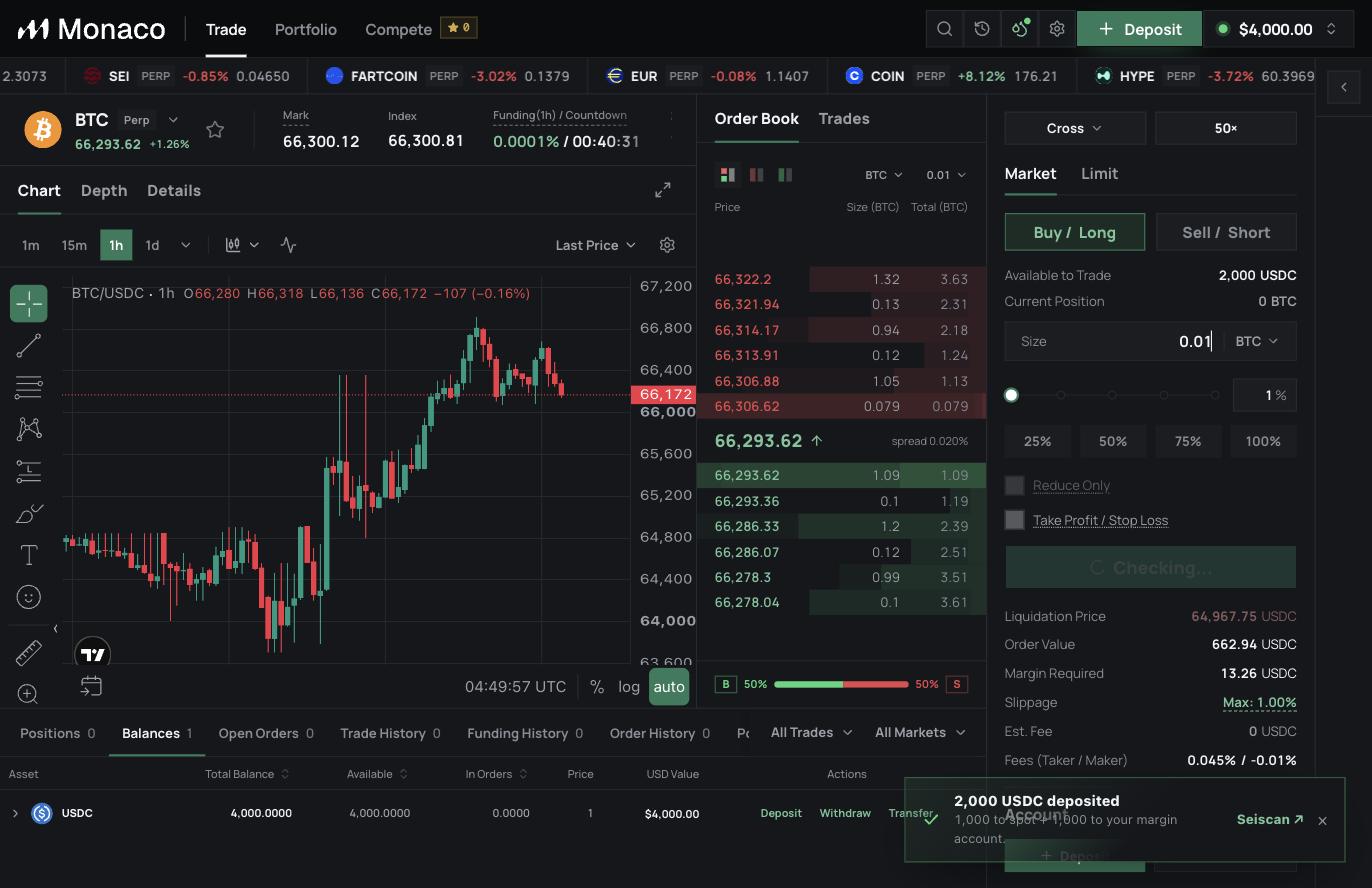Select the ruler measure tool

click(x=29, y=653)
